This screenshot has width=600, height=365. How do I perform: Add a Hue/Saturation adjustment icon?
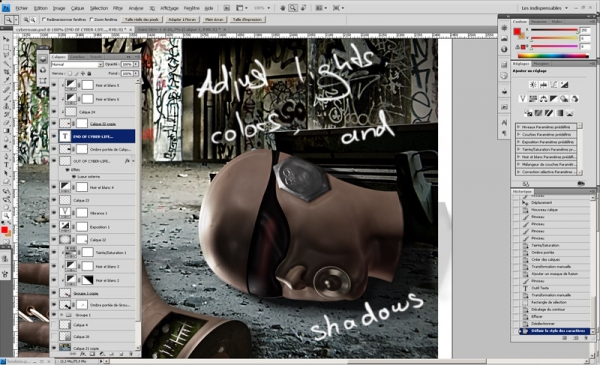[x=533, y=99]
